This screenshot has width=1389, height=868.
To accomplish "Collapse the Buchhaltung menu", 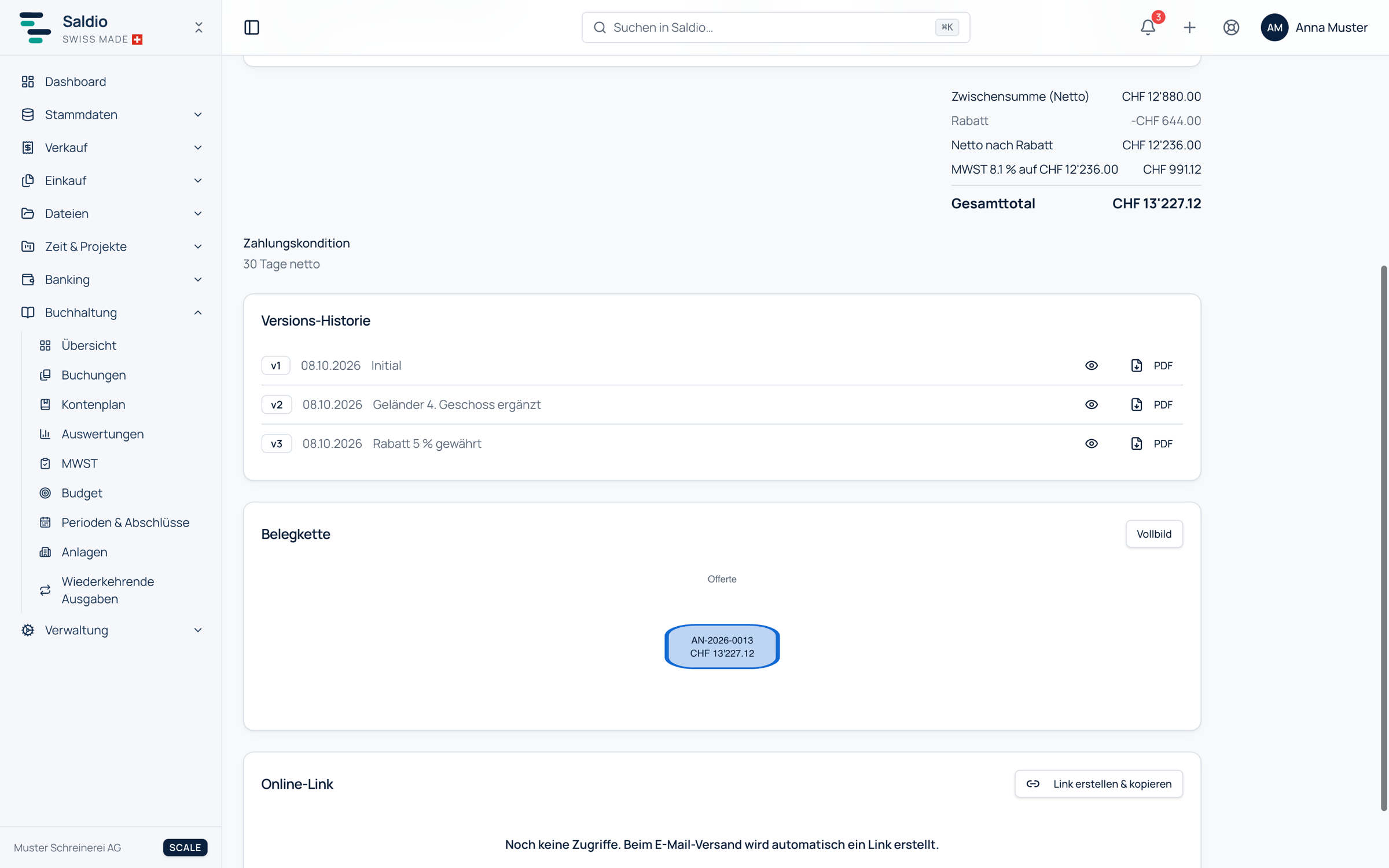I will pyautogui.click(x=111, y=312).
